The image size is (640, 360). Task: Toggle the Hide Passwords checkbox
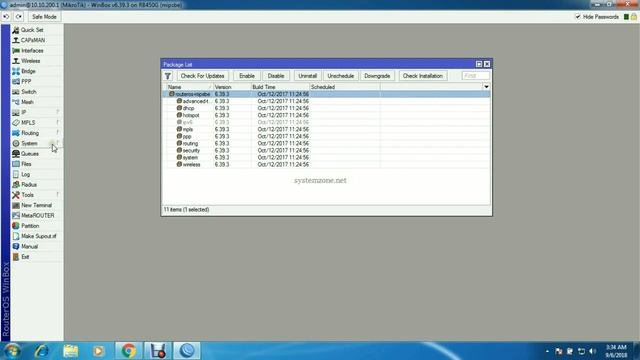tap(578, 17)
